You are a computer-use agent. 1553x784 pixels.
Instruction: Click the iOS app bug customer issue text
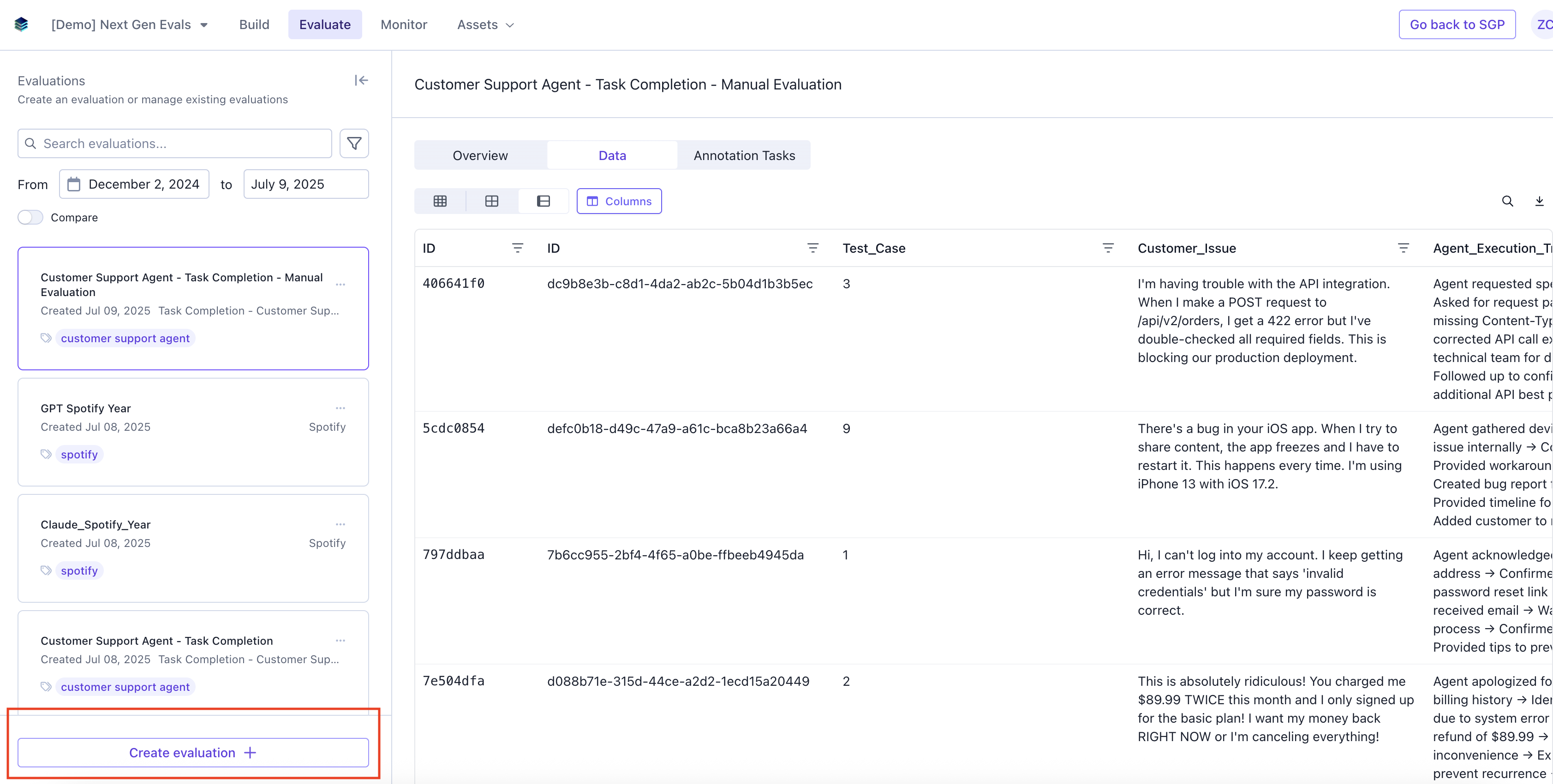pyautogui.click(x=1270, y=456)
